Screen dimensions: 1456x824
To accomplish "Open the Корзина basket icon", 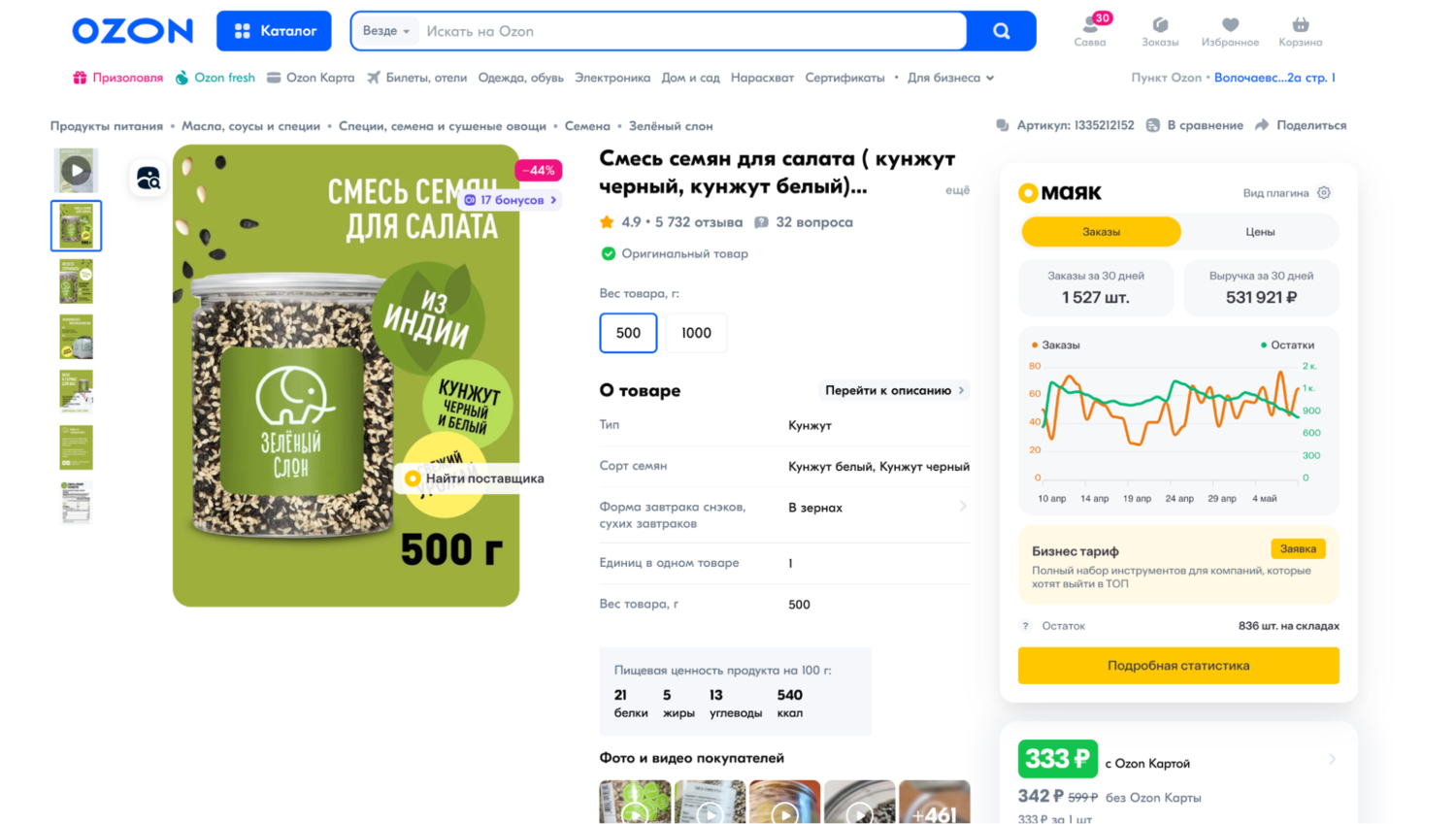I will tap(1300, 25).
